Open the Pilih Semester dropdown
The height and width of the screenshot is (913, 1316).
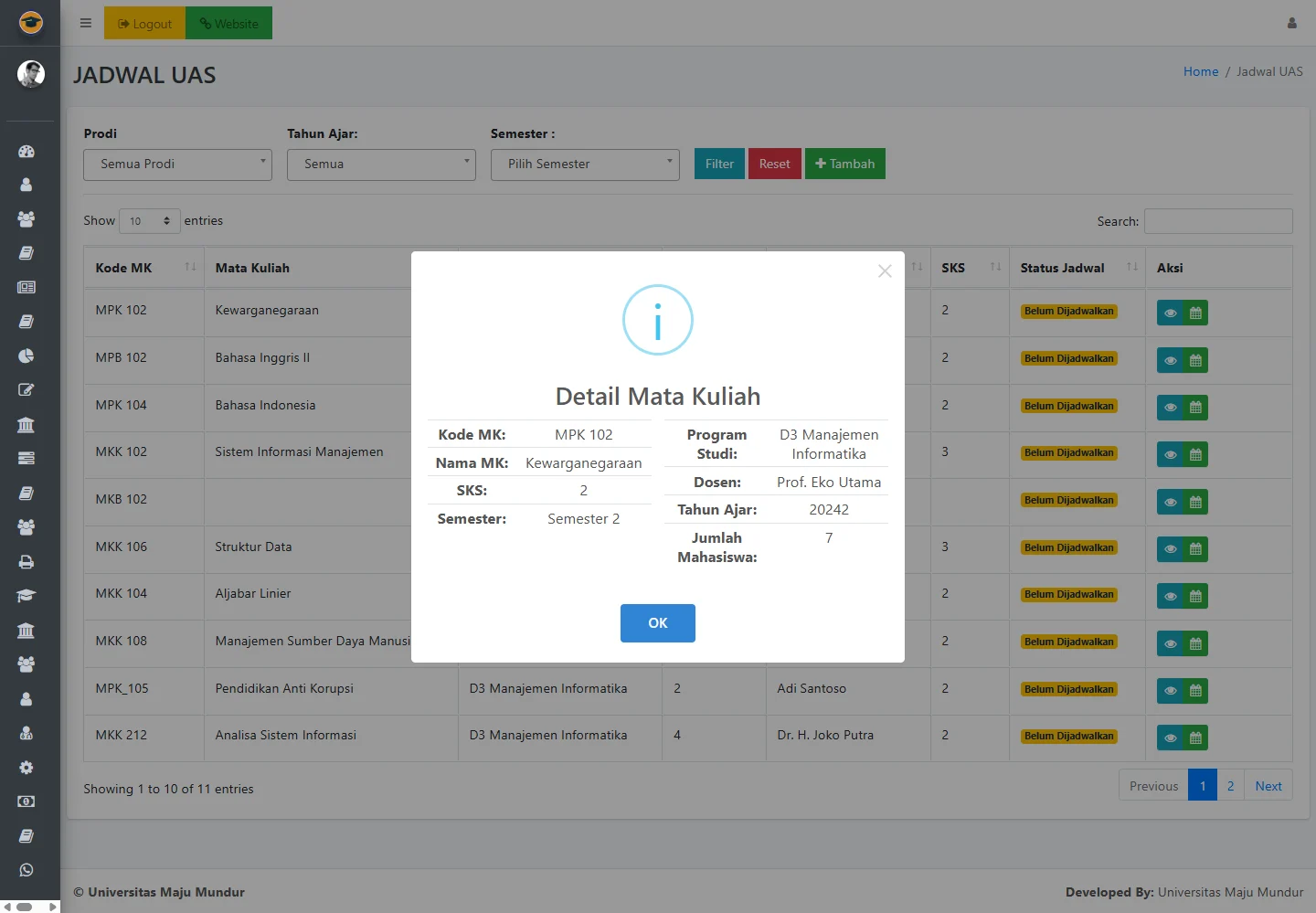[x=585, y=165]
